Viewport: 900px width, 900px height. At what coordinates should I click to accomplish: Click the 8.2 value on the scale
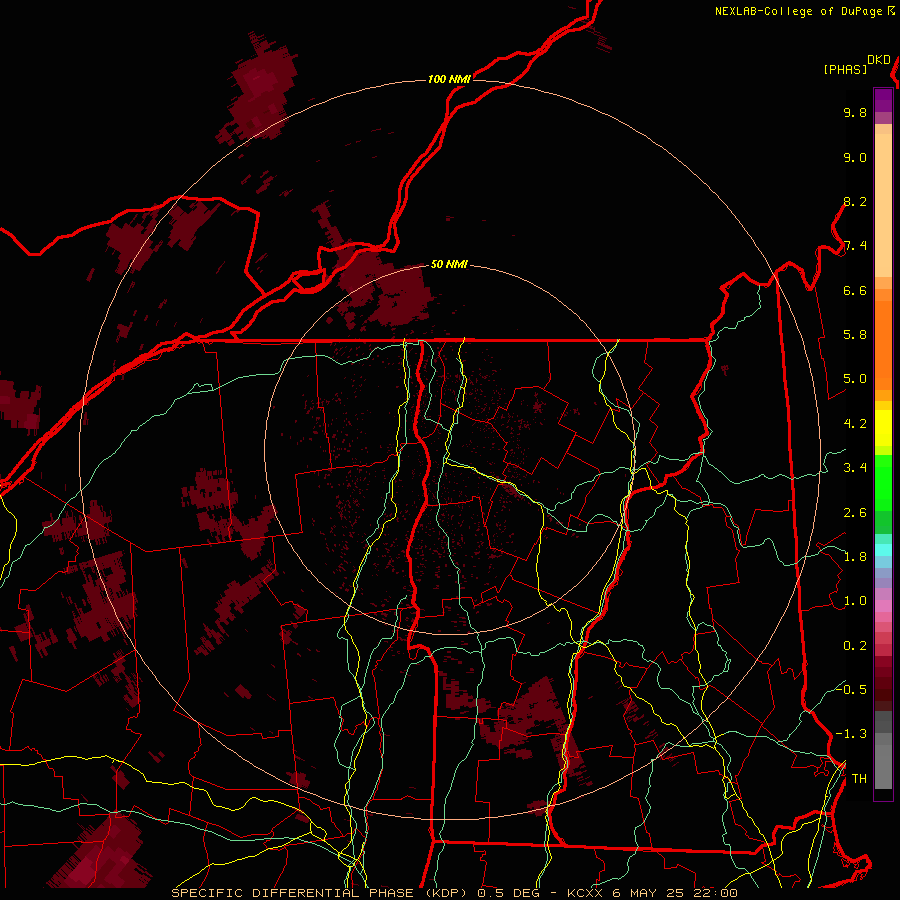click(x=855, y=202)
